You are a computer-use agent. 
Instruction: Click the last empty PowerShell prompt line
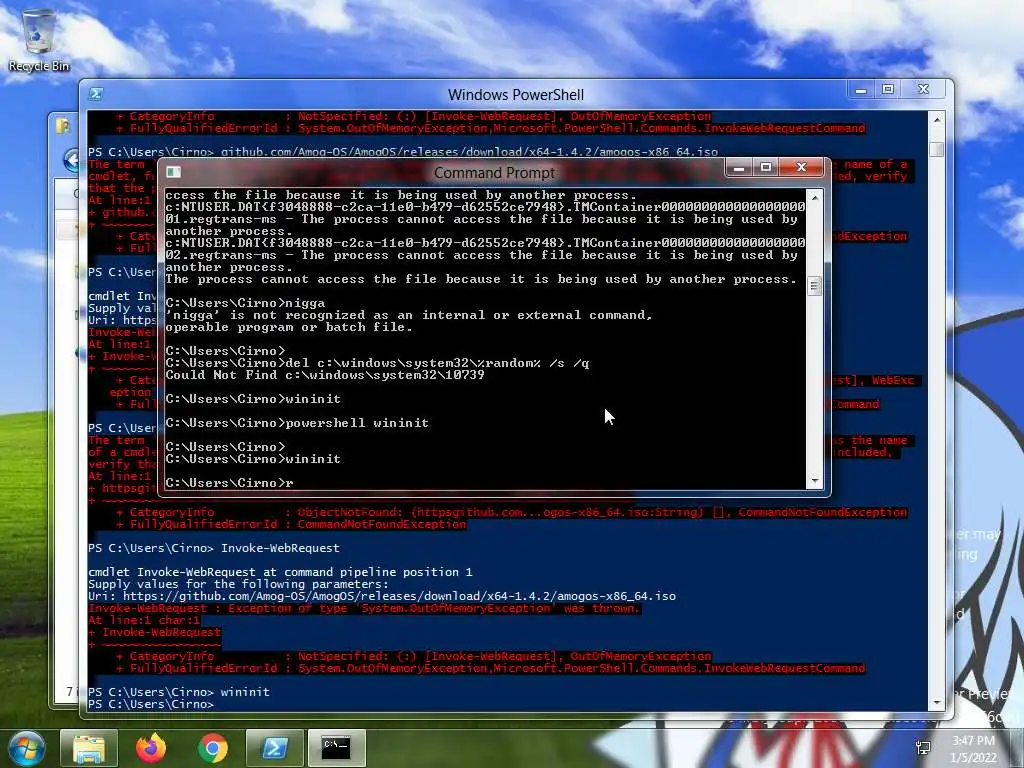pos(151,705)
